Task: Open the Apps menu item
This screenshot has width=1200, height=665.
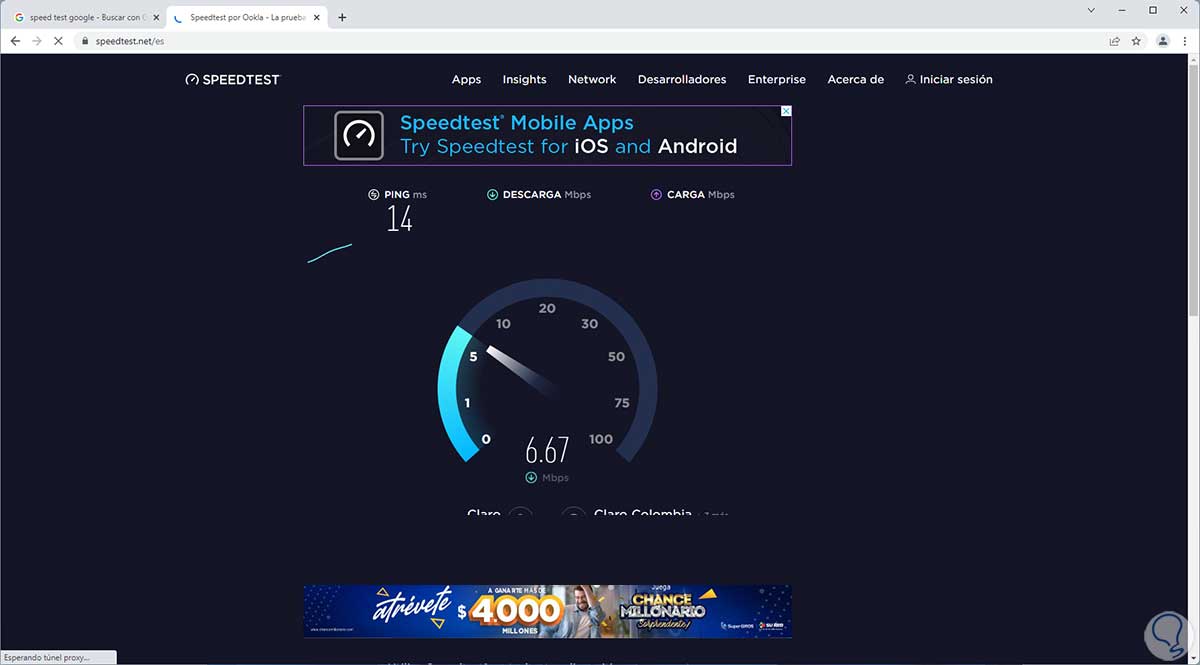Action: pyautogui.click(x=466, y=79)
